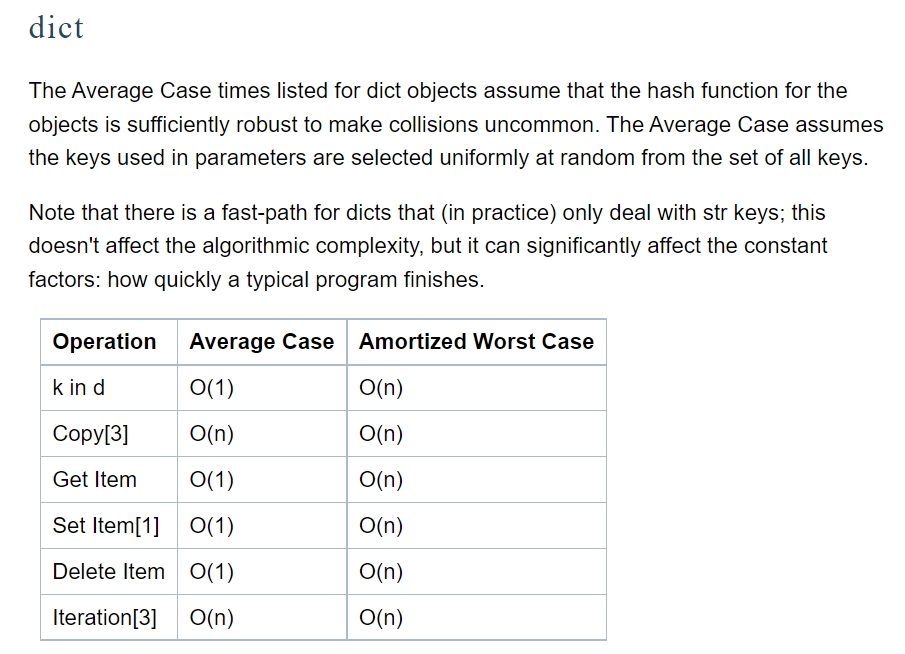Click the "Get Item" operation cell
The width and height of the screenshot is (905, 654).
[95, 480]
